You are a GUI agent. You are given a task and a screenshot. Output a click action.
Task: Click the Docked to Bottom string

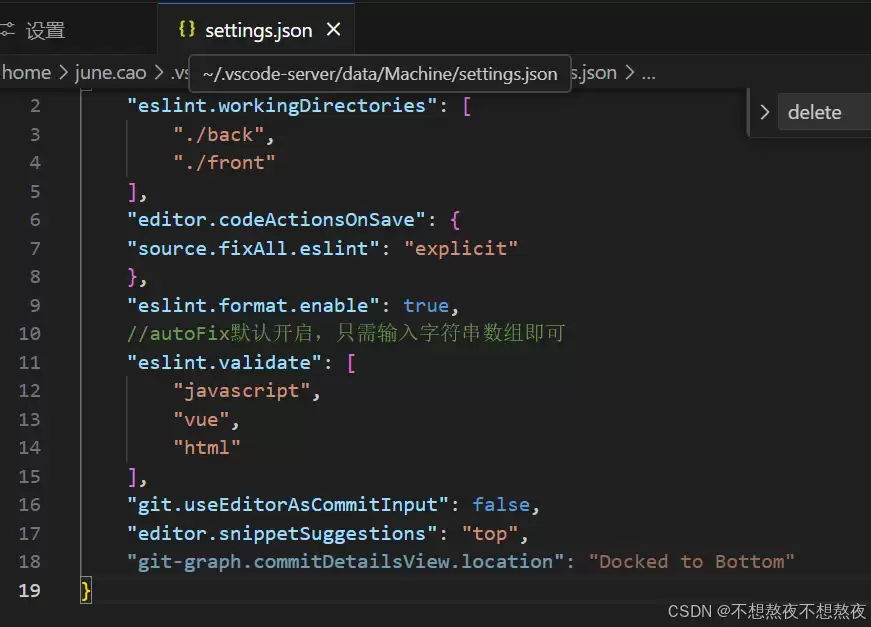click(690, 561)
